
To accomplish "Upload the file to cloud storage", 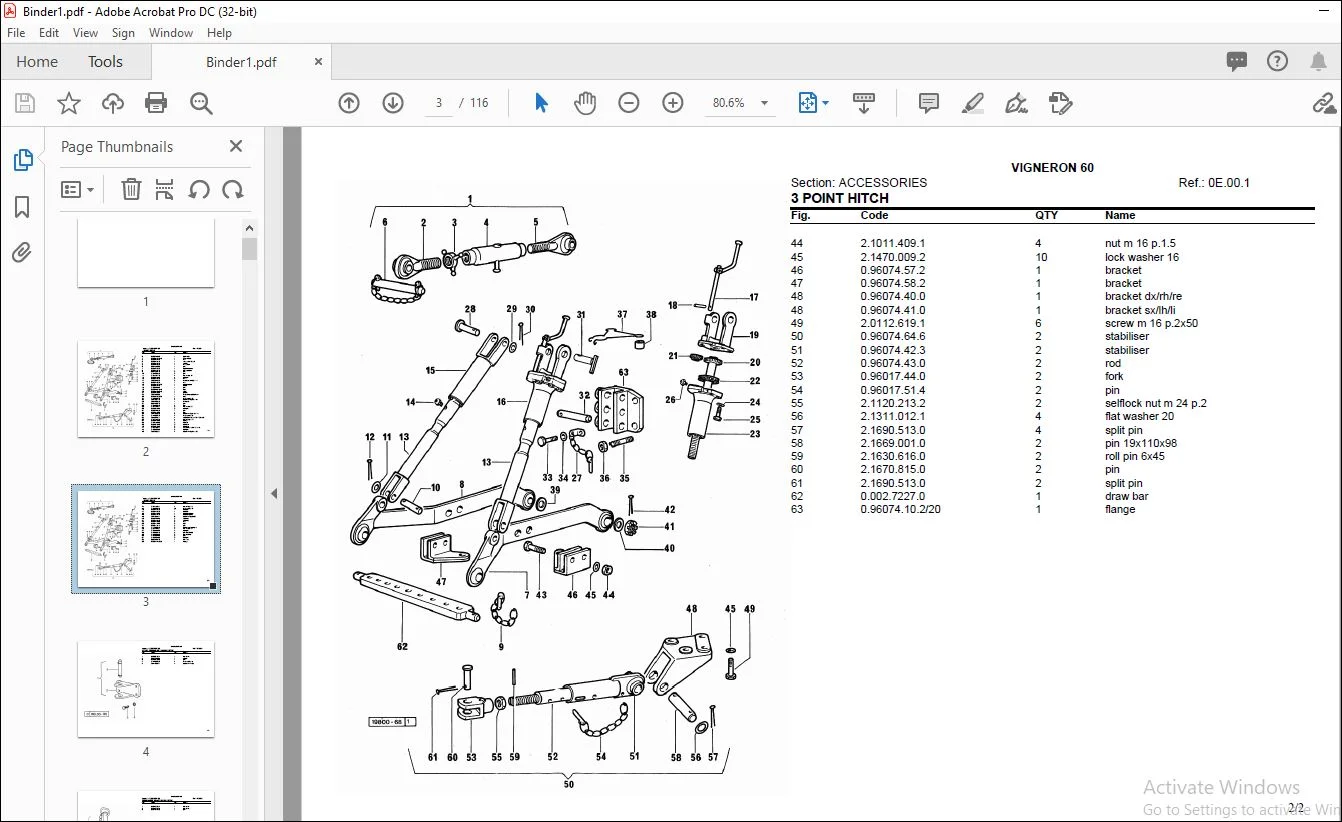I will [113, 103].
